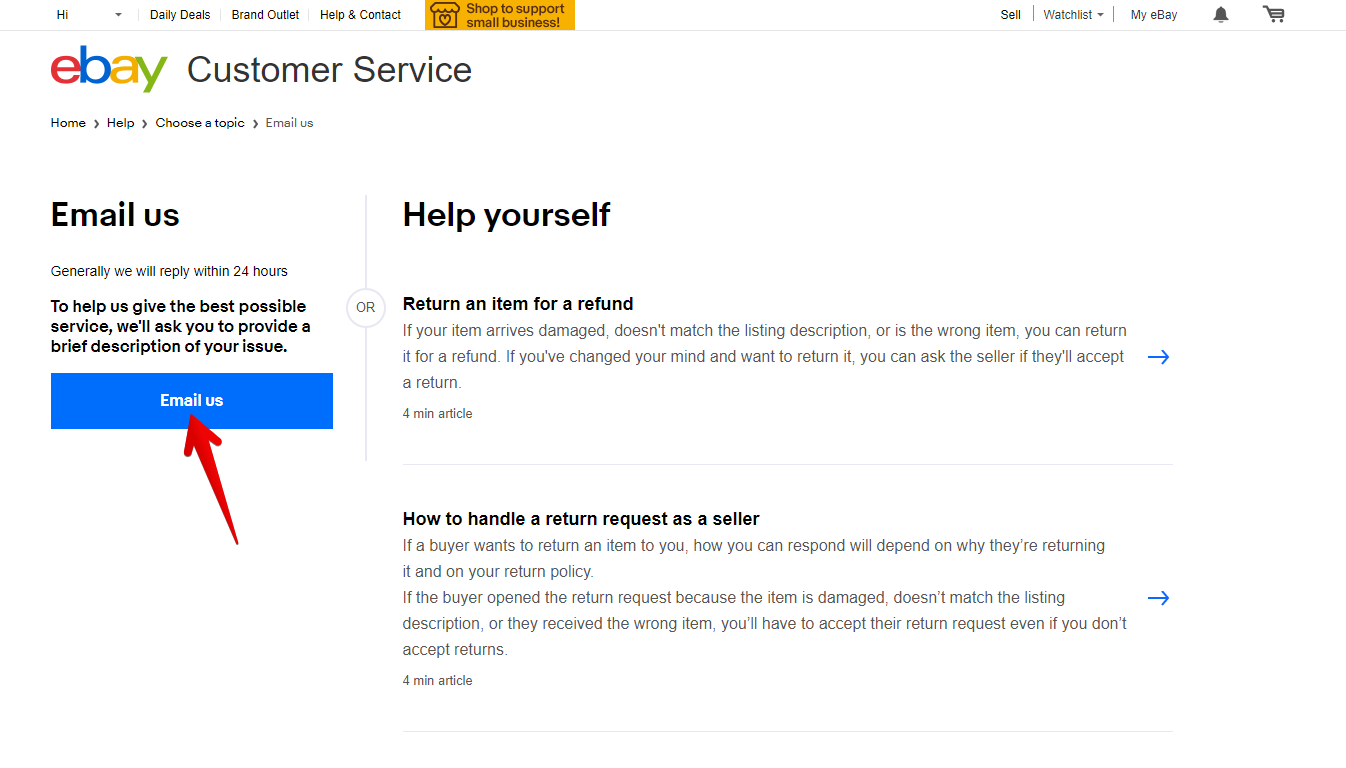Click the Email us breadcrumb text
The image size is (1346, 768).
[x=289, y=123]
